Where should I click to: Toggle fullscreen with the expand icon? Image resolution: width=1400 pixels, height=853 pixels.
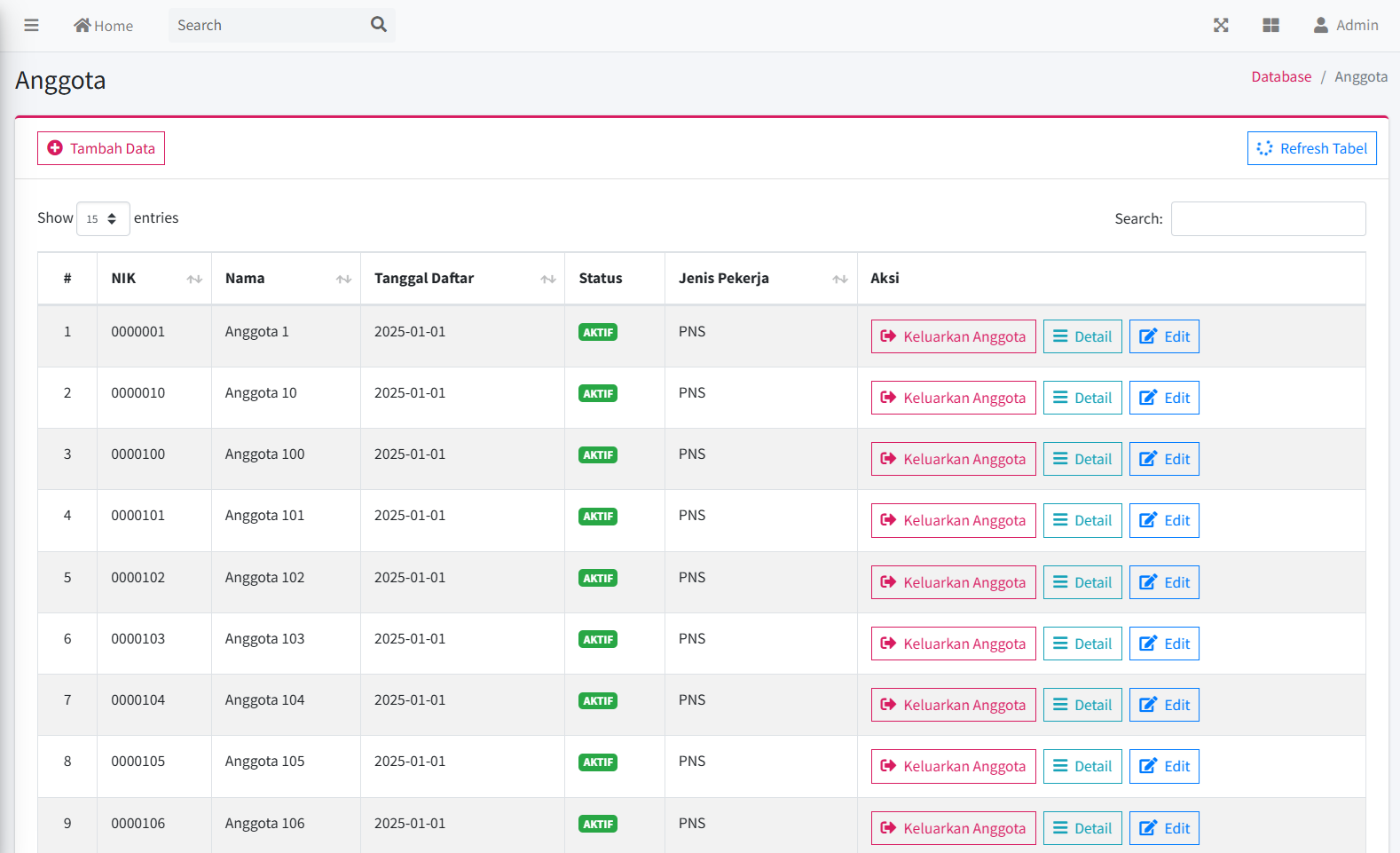tap(1221, 25)
